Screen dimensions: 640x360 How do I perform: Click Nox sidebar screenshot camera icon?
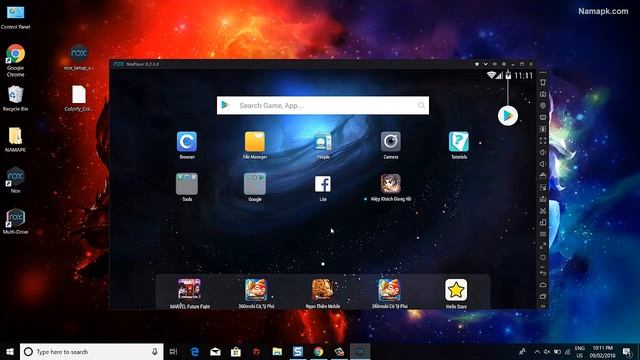(543, 94)
